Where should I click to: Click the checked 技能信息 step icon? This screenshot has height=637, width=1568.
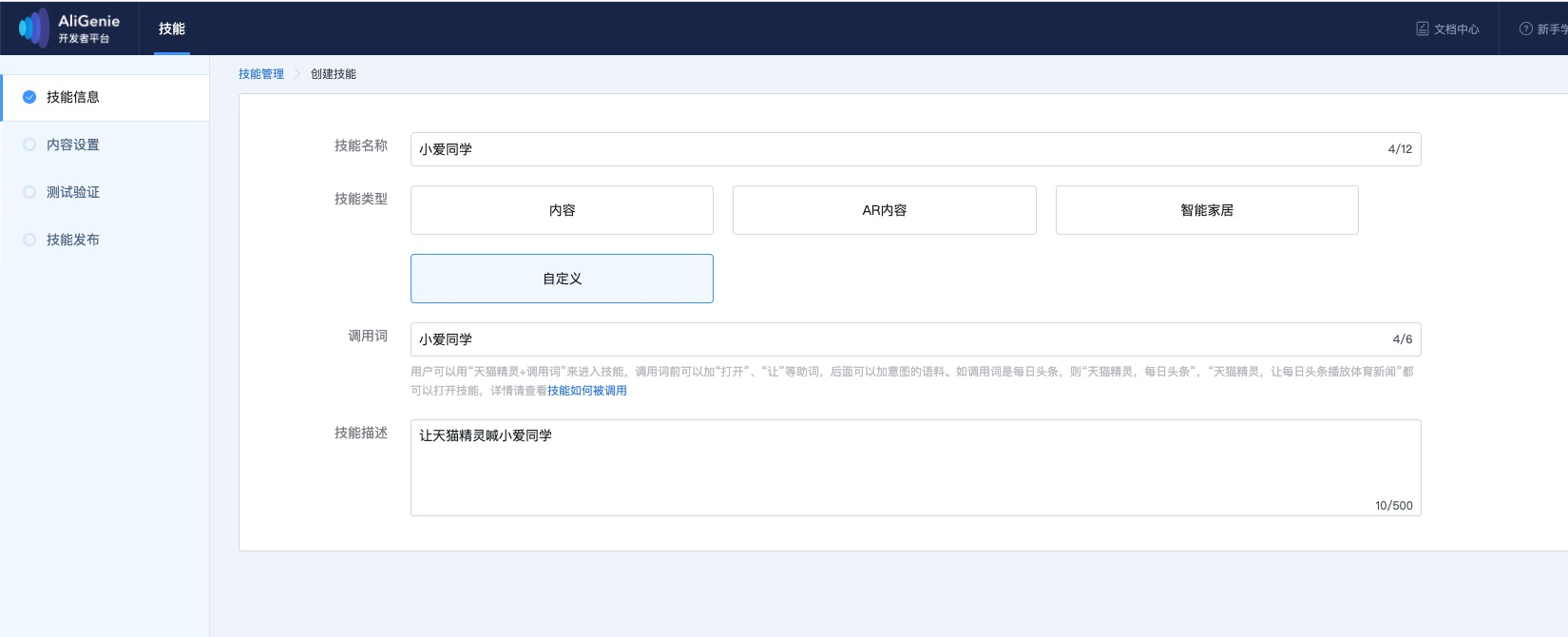(x=29, y=97)
